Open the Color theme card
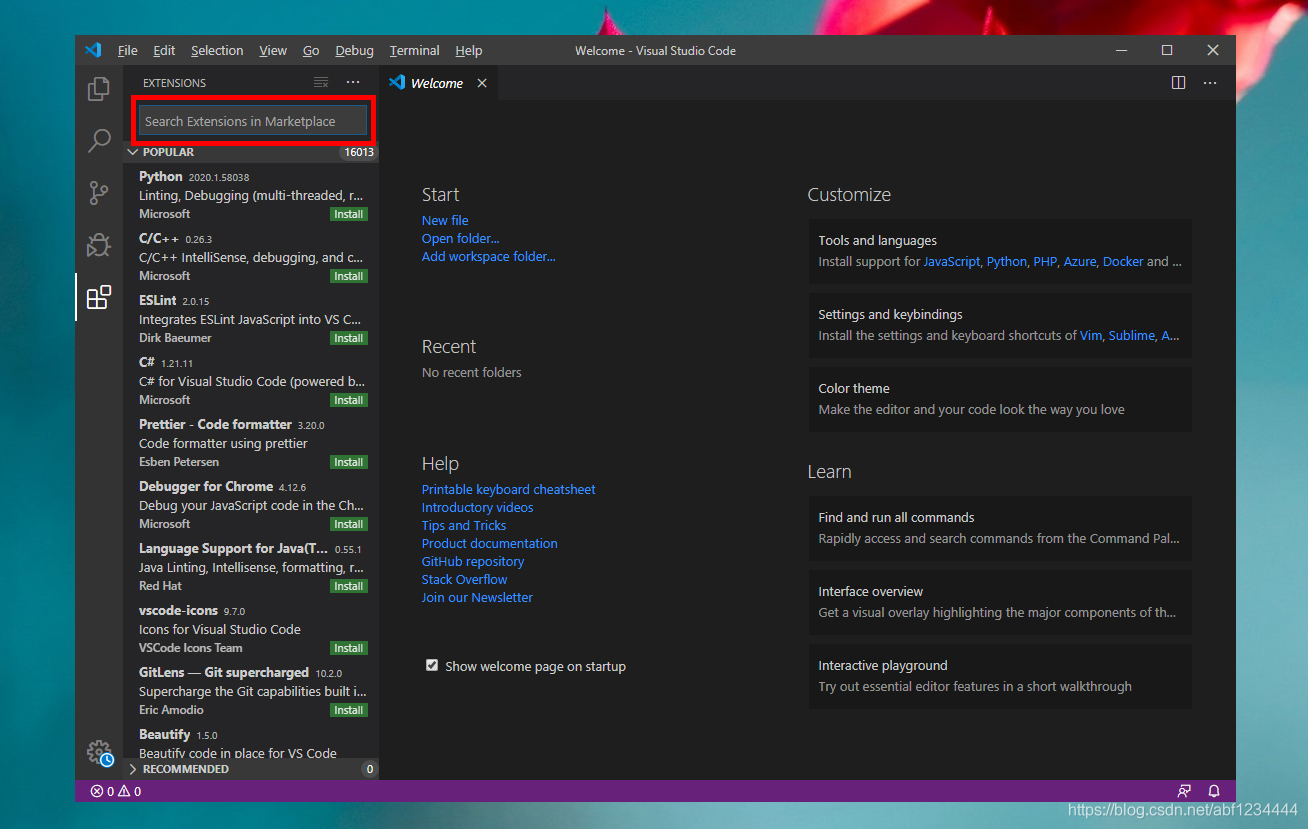 coord(1000,399)
